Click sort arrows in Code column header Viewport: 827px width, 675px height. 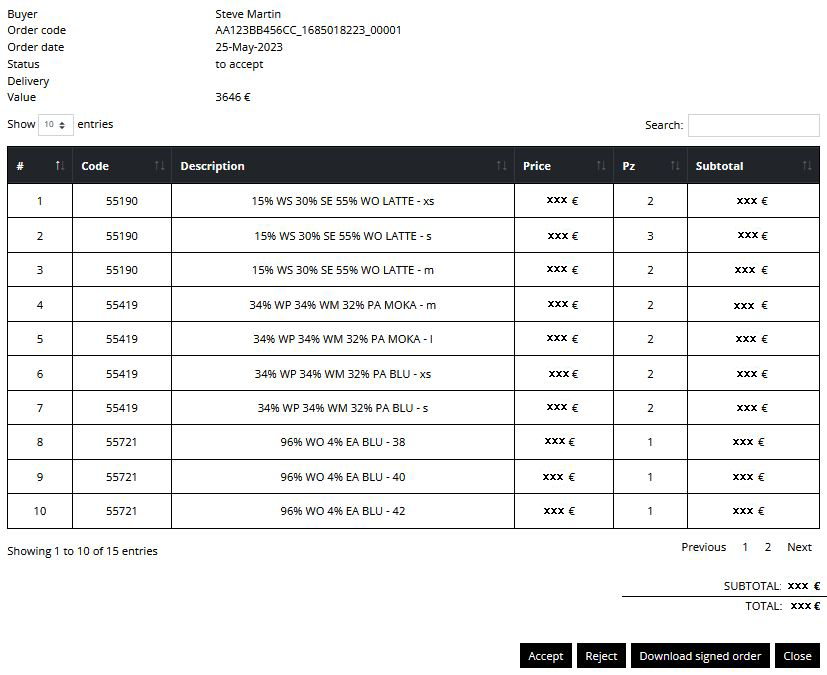[x=159, y=166]
